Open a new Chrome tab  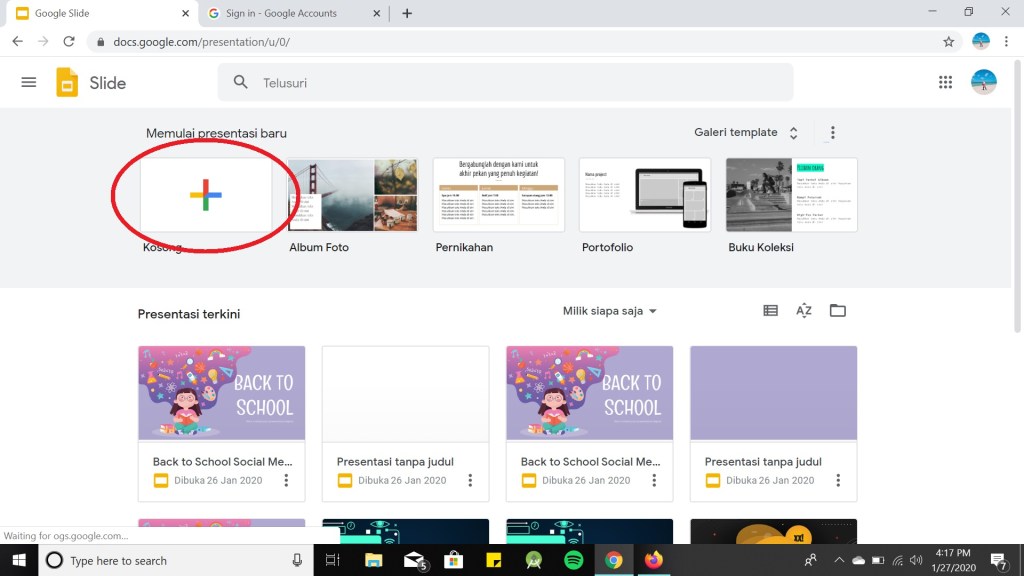click(407, 14)
